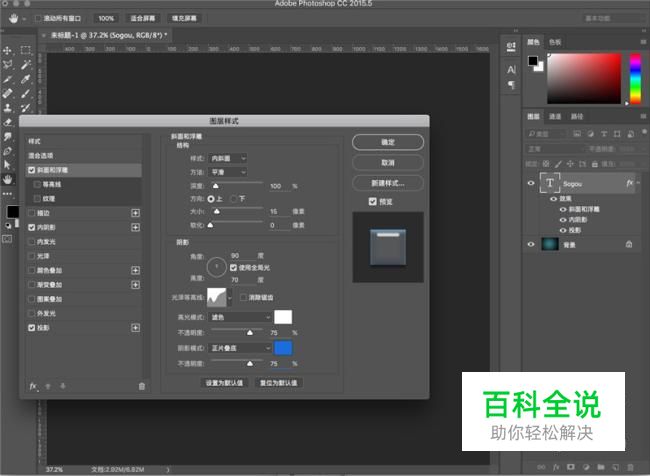Open 高光模式 dropdown showing 滤色

click(x=240, y=317)
